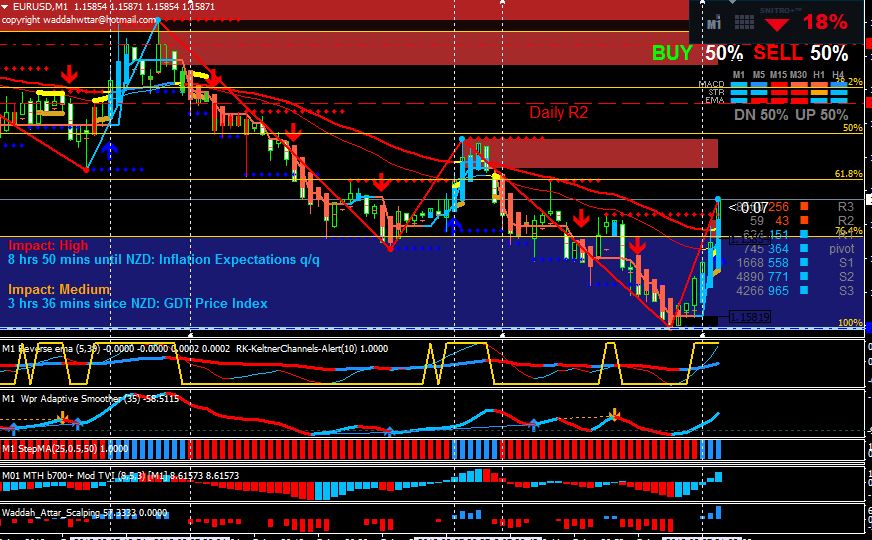This screenshot has width=872, height=540.
Task: Click the 100% Fibonacci level label
Action: click(x=850, y=323)
